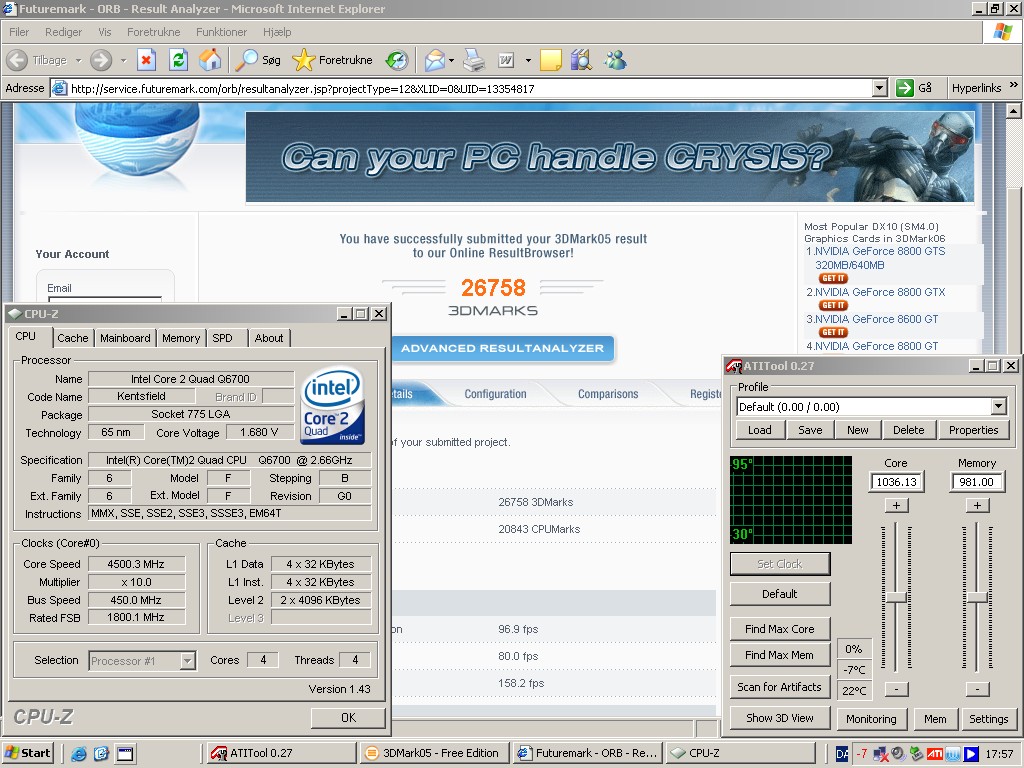
Task: Open the Comparisons tab on results page
Action: pyautogui.click(x=608, y=394)
